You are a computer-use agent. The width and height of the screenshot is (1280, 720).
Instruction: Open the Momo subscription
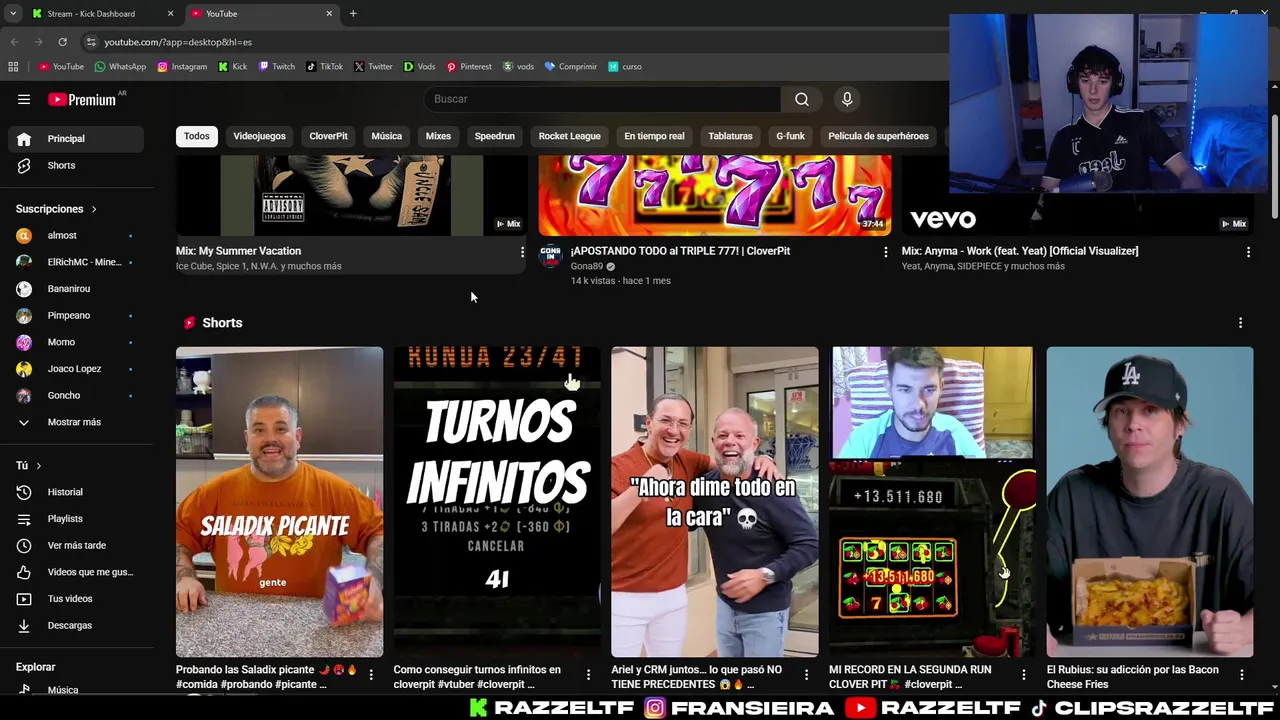pyautogui.click(x=75, y=342)
